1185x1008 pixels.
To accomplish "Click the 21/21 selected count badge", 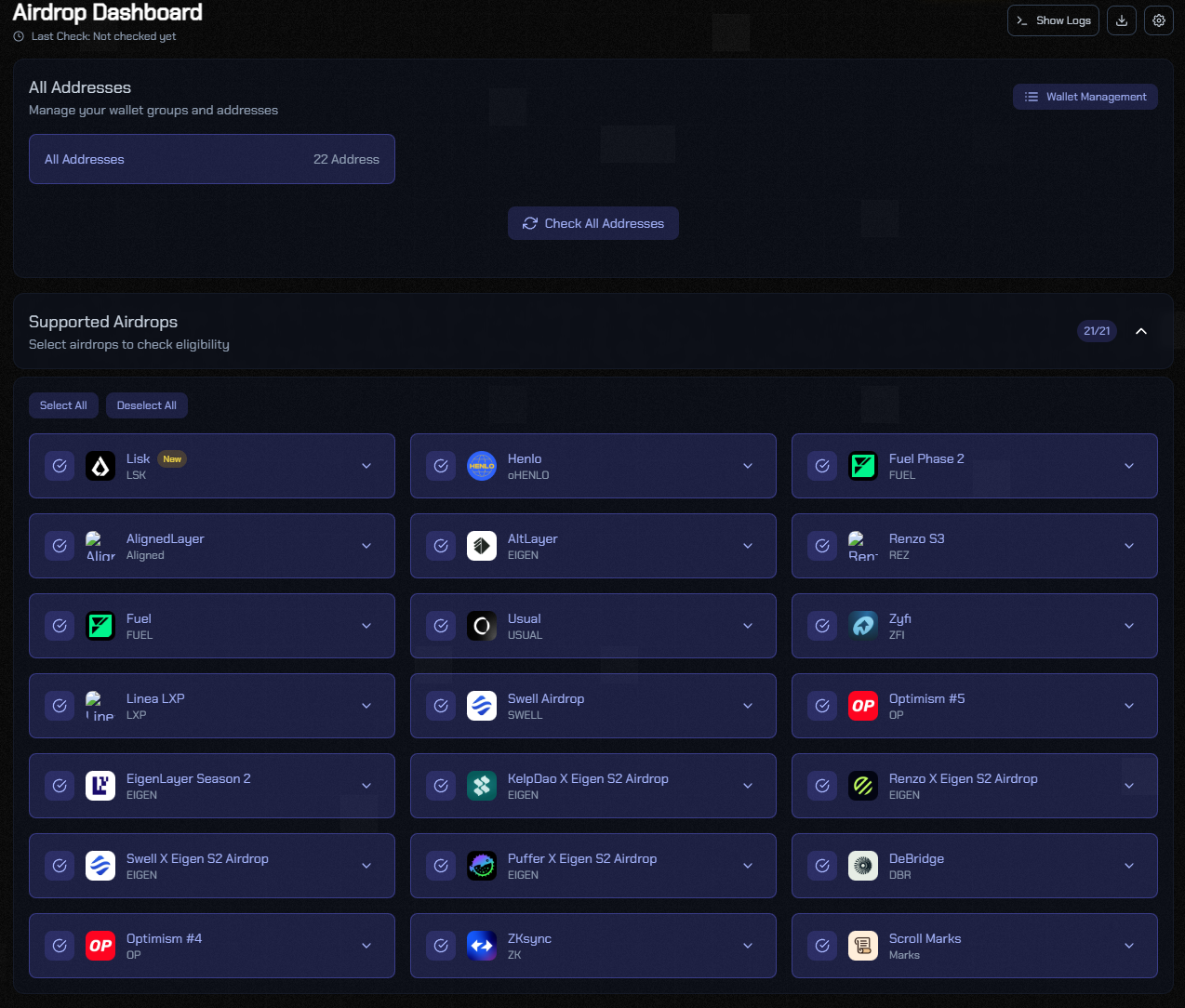I will [x=1097, y=331].
